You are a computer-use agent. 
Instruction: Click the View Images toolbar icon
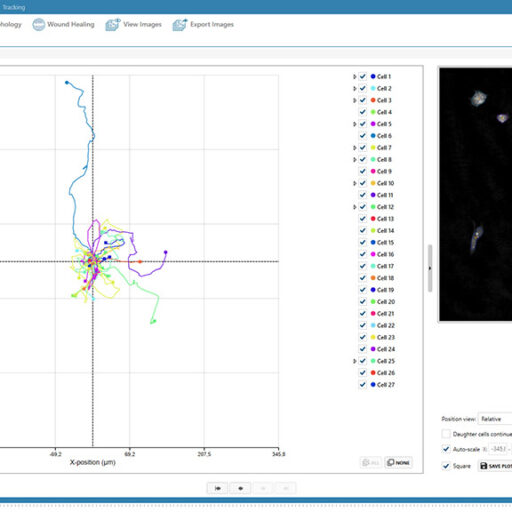pos(113,24)
